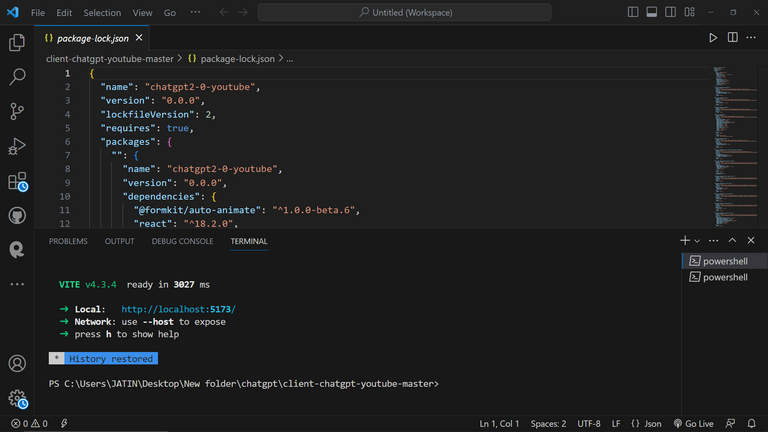Maximize the terminal panel with chevron up
Image resolution: width=768 pixels, height=432 pixels.
click(x=732, y=241)
